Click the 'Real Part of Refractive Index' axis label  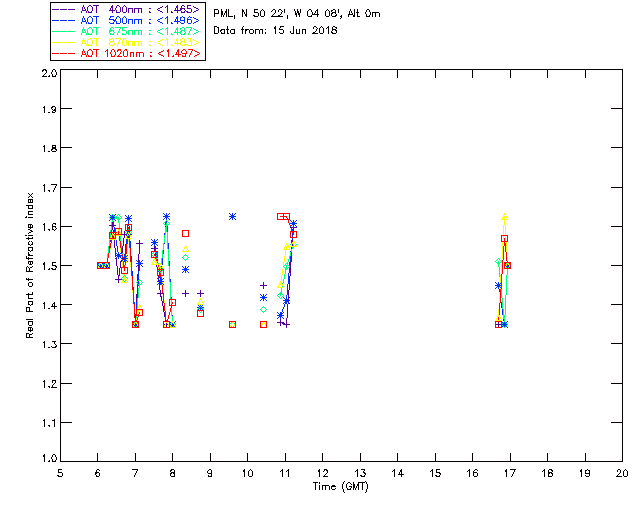click(31, 264)
